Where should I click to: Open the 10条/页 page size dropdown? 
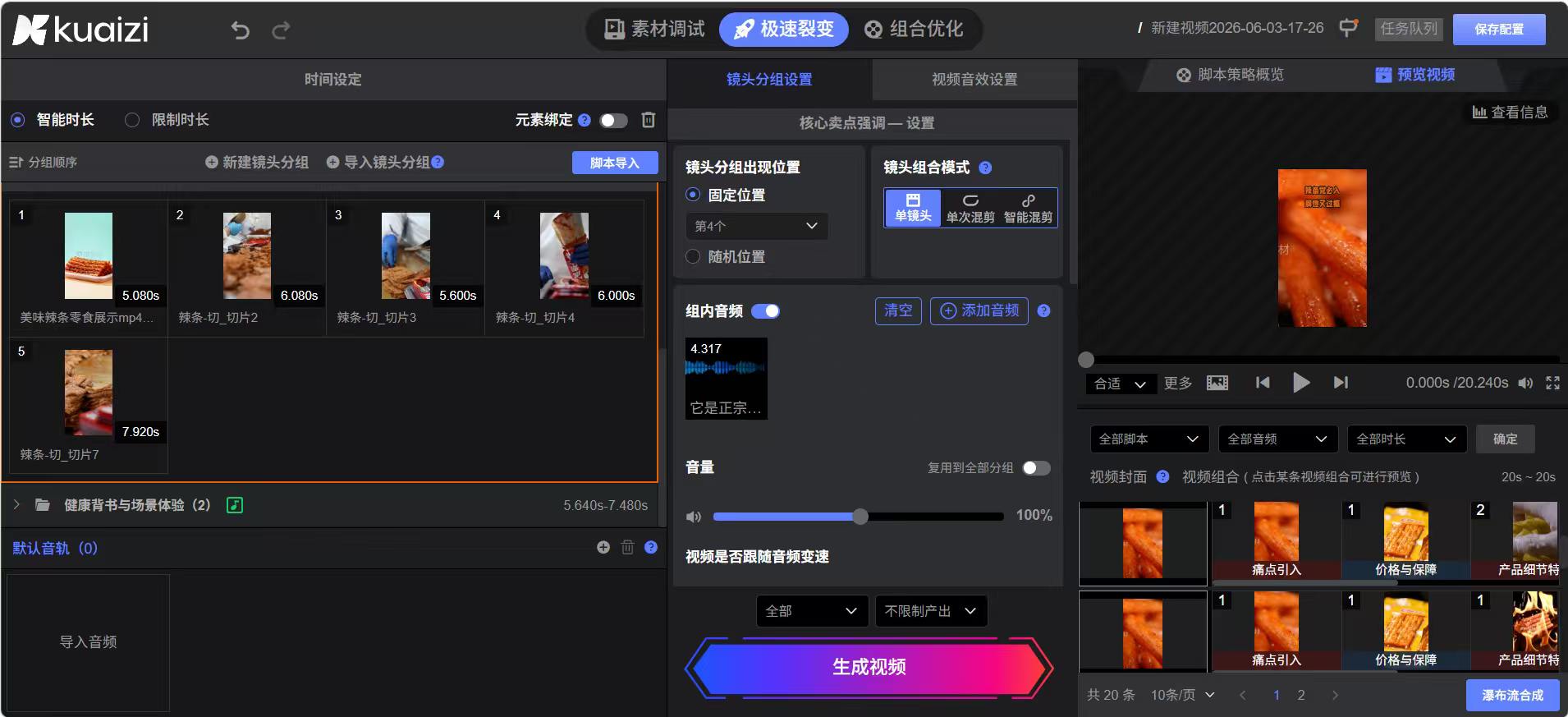pyautogui.click(x=1182, y=695)
